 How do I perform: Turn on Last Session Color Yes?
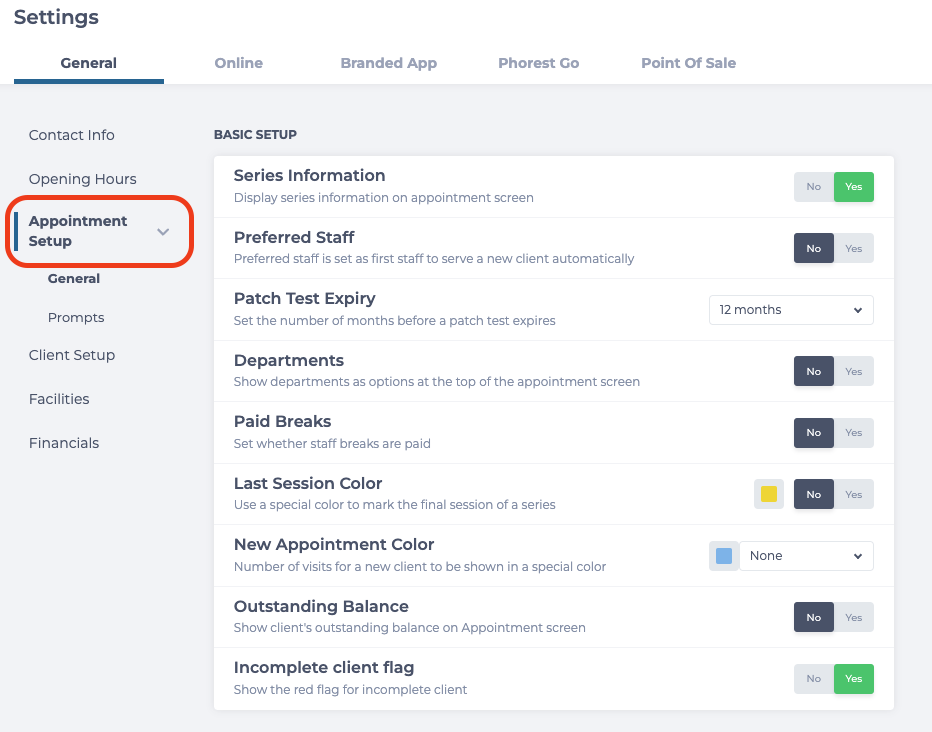(854, 494)
